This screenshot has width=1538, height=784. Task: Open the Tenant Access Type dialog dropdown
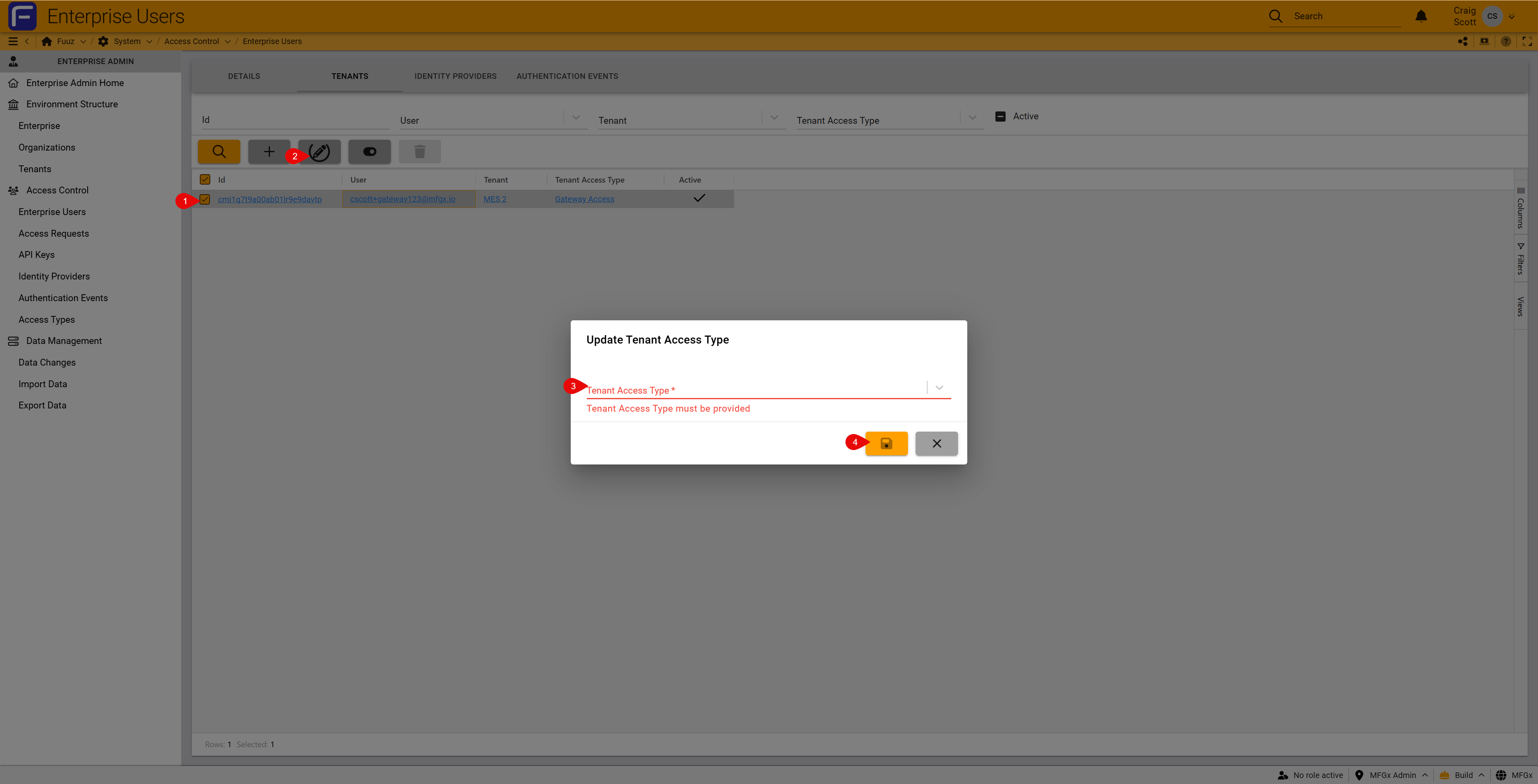939,388
